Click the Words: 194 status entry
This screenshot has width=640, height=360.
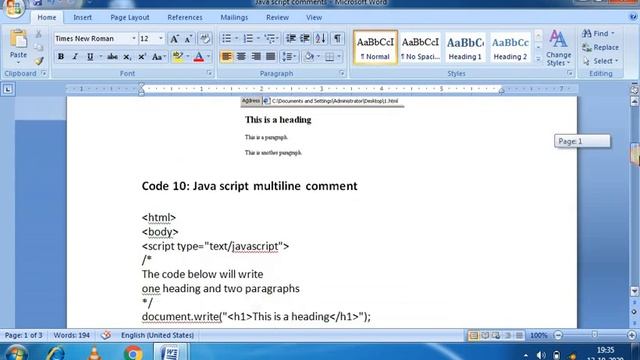pos(72,335)
